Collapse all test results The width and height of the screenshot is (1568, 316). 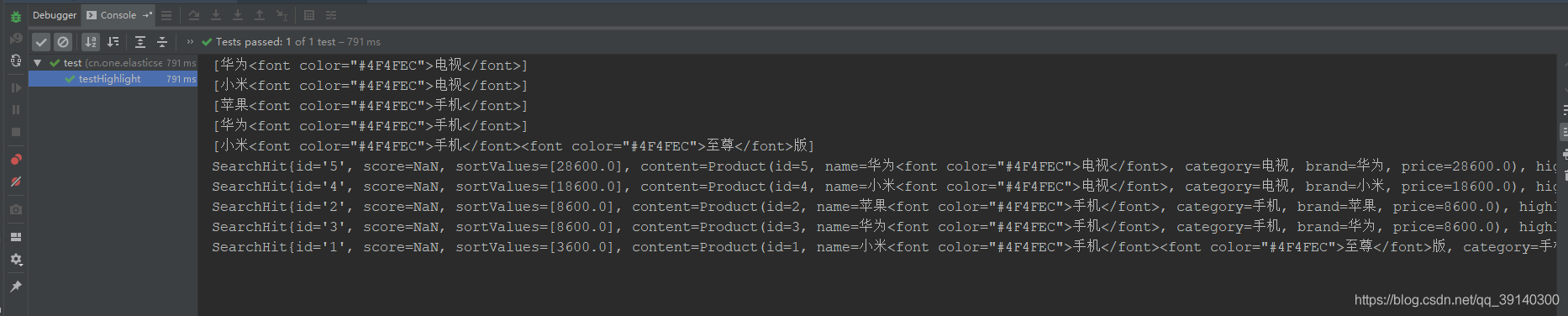tap(162, 42)
